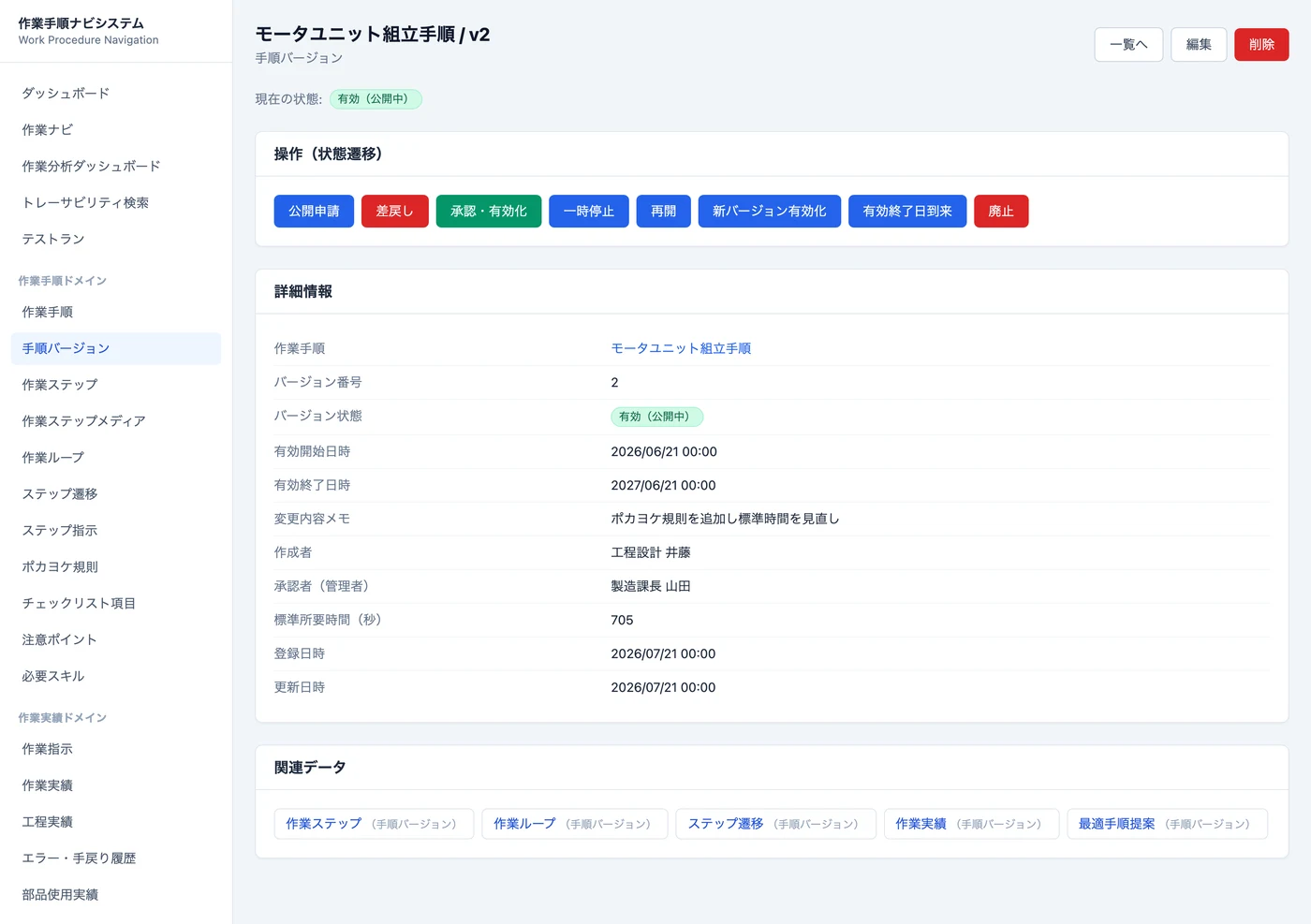Open 作業分析ダッシュボード in the sidebar

pos(116,167)
